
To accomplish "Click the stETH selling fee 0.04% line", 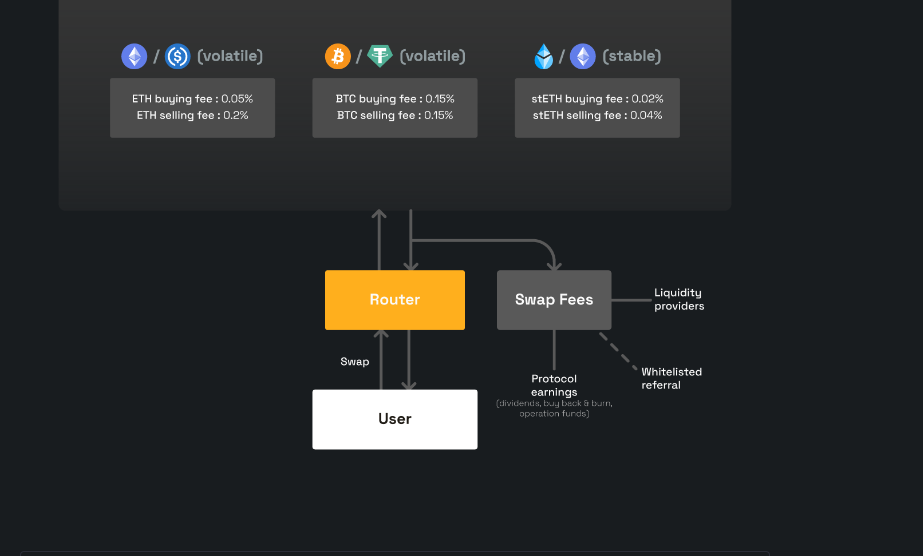I will [x=597, y=115].
